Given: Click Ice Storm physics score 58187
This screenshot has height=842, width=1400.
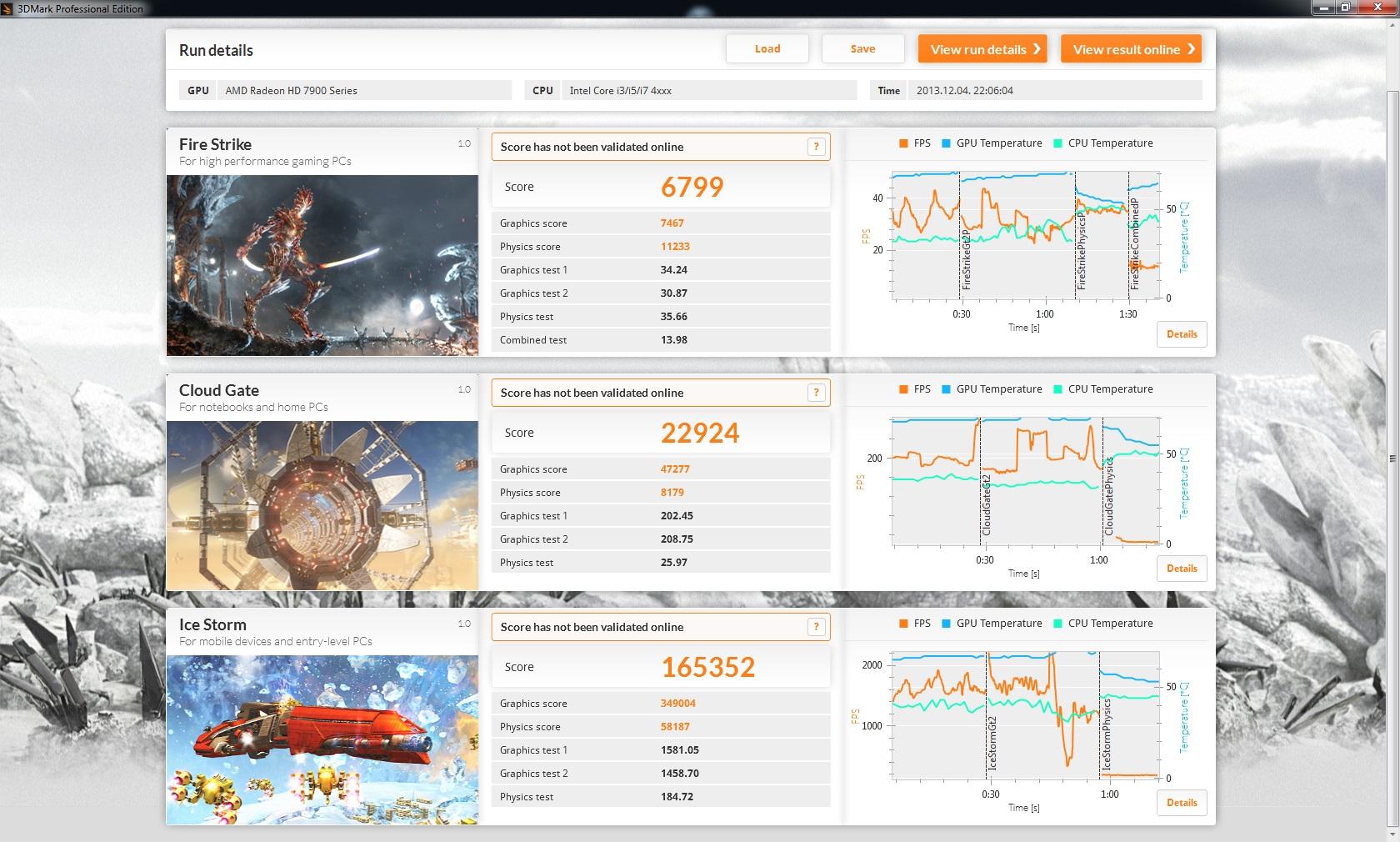Looking at the screenshot, I should 675,727.
